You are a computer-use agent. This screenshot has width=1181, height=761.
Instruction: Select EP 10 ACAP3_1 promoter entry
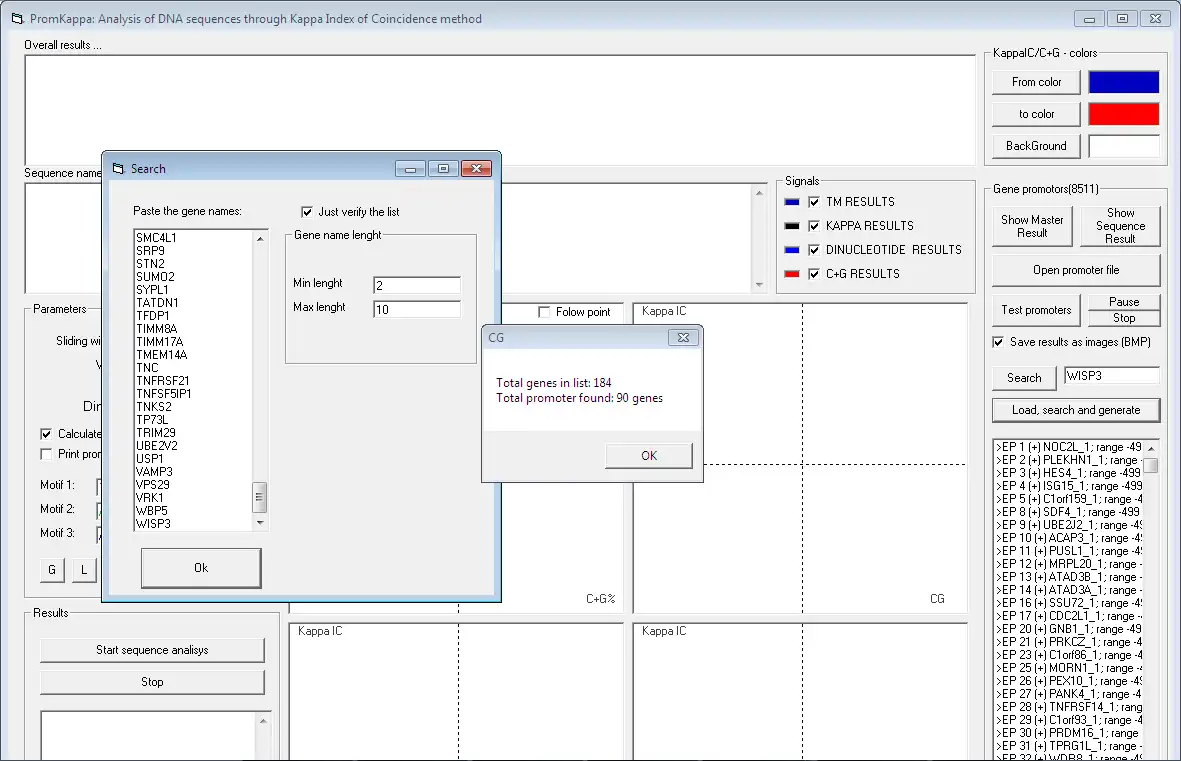1069,538
